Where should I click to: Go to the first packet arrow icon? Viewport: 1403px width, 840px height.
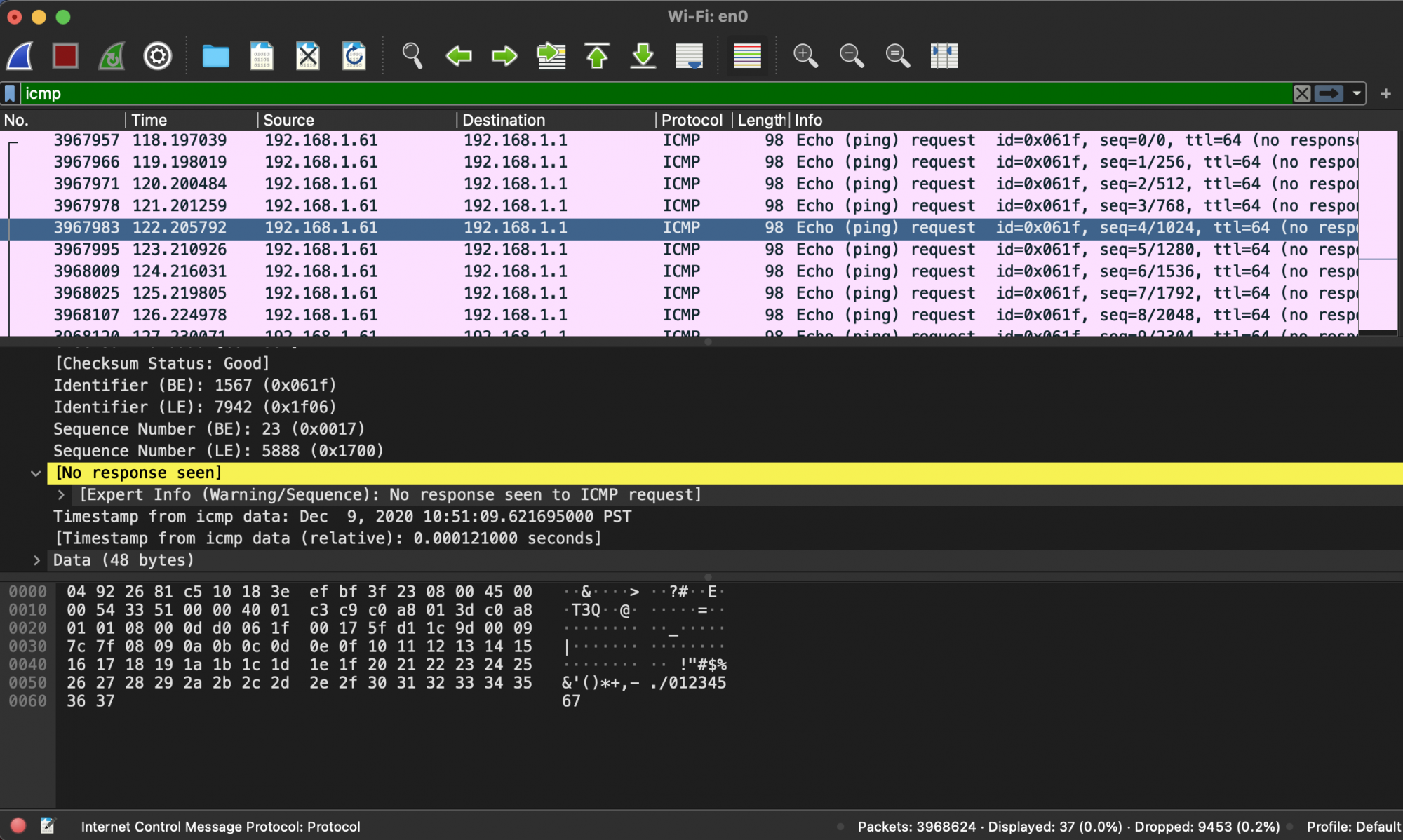(597, 55)
